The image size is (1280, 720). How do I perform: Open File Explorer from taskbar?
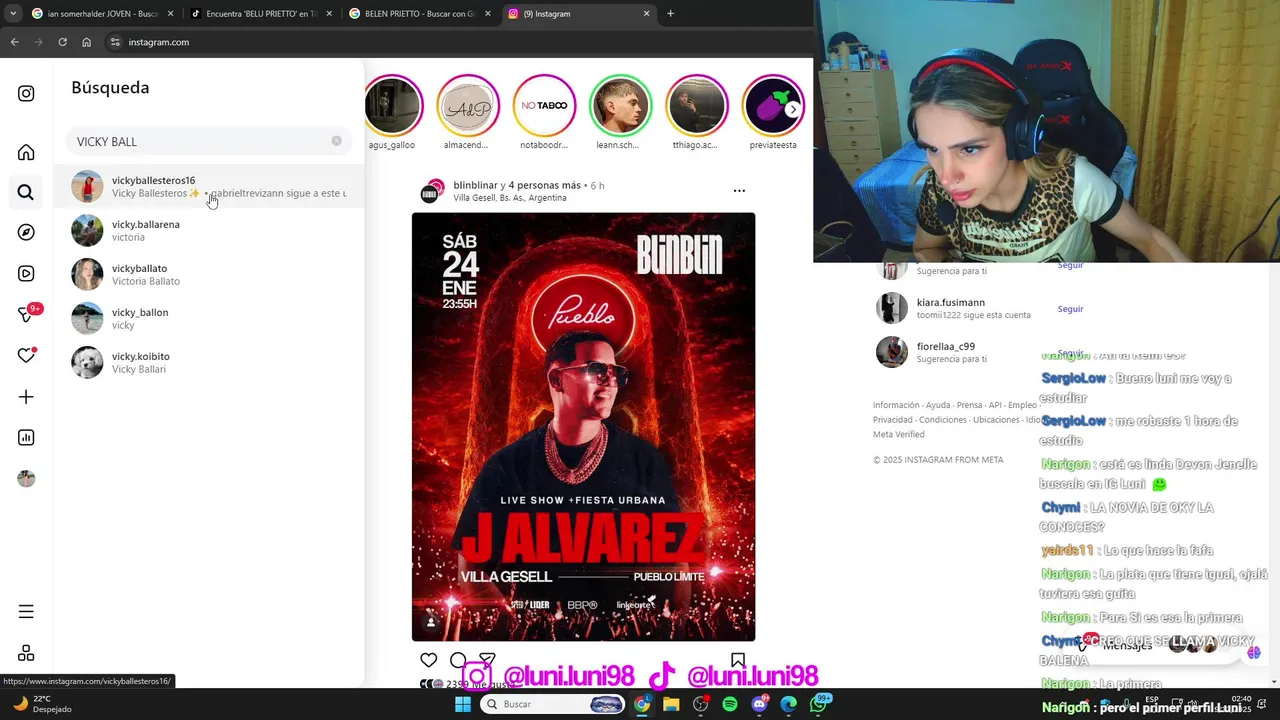click(x=671, y=704)
